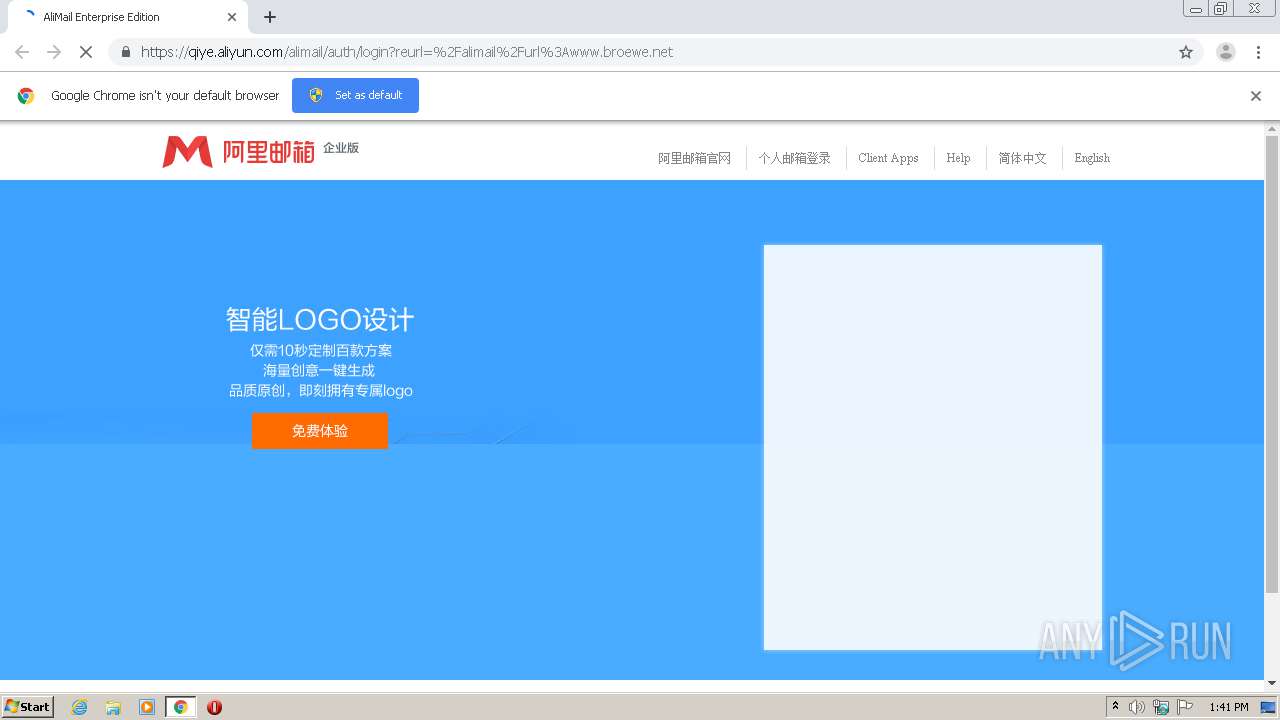This screenshot has width=1280, height=720.
Task: Click the Chrome forward arrow
Action: pyautogui.click(x=54, y=52)
